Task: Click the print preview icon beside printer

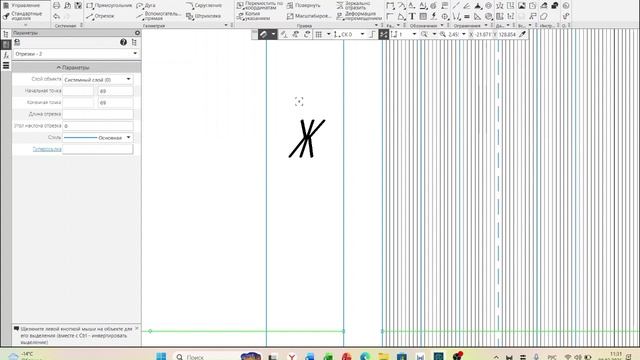Action: (x=67, y=6)
